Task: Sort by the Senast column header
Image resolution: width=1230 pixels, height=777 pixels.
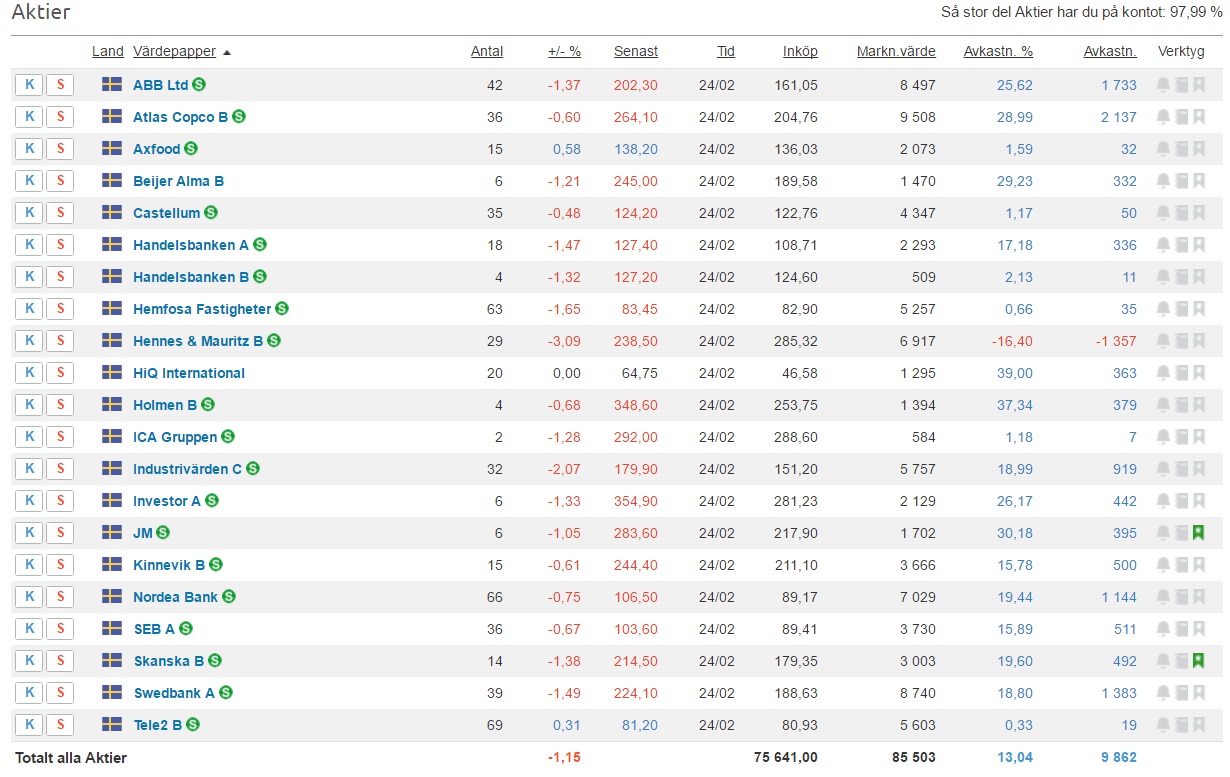Action: (x=636, y=52)
